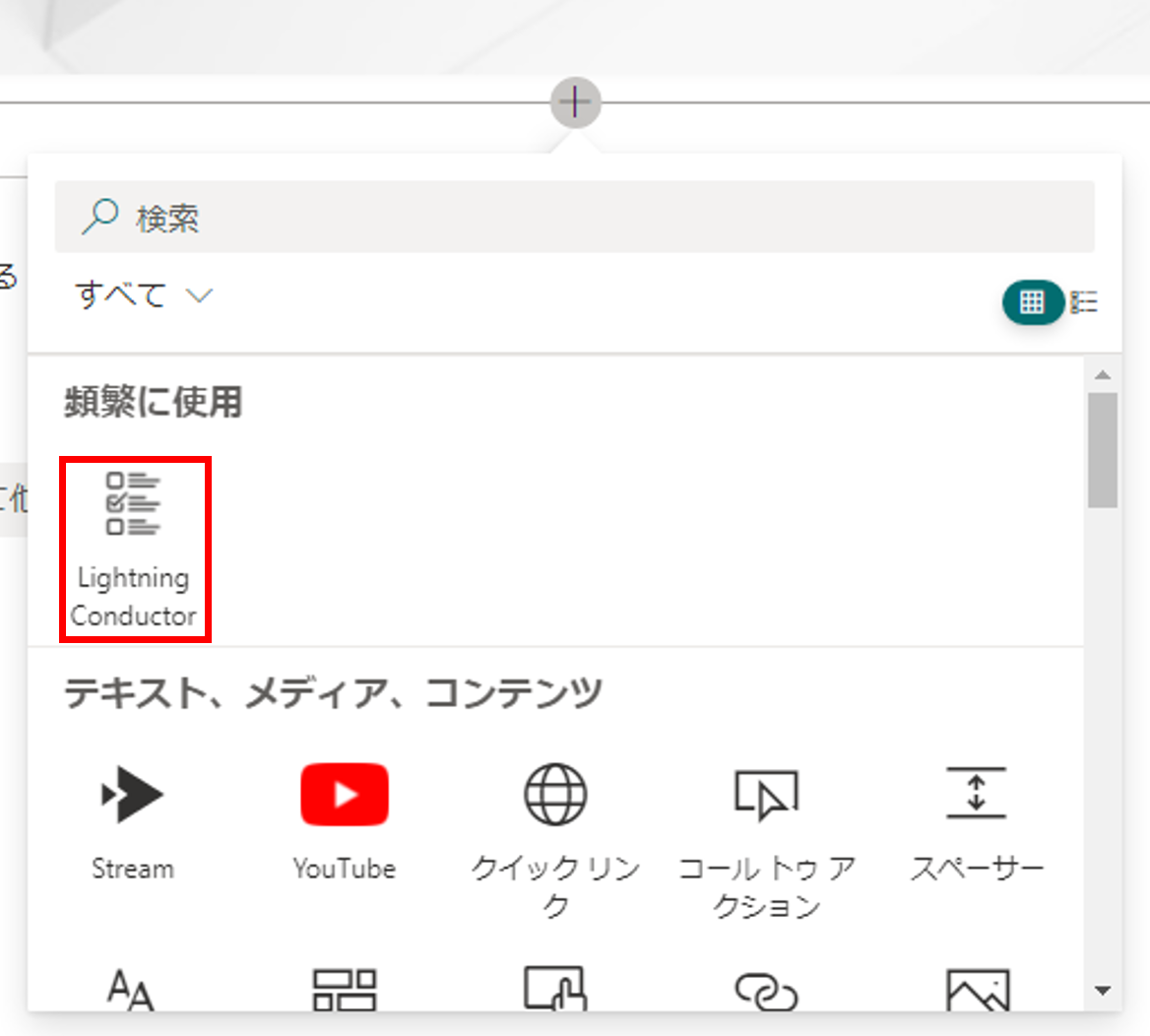
Task: Click the web part list scrollbar thumb
Action: (1103, 450)
